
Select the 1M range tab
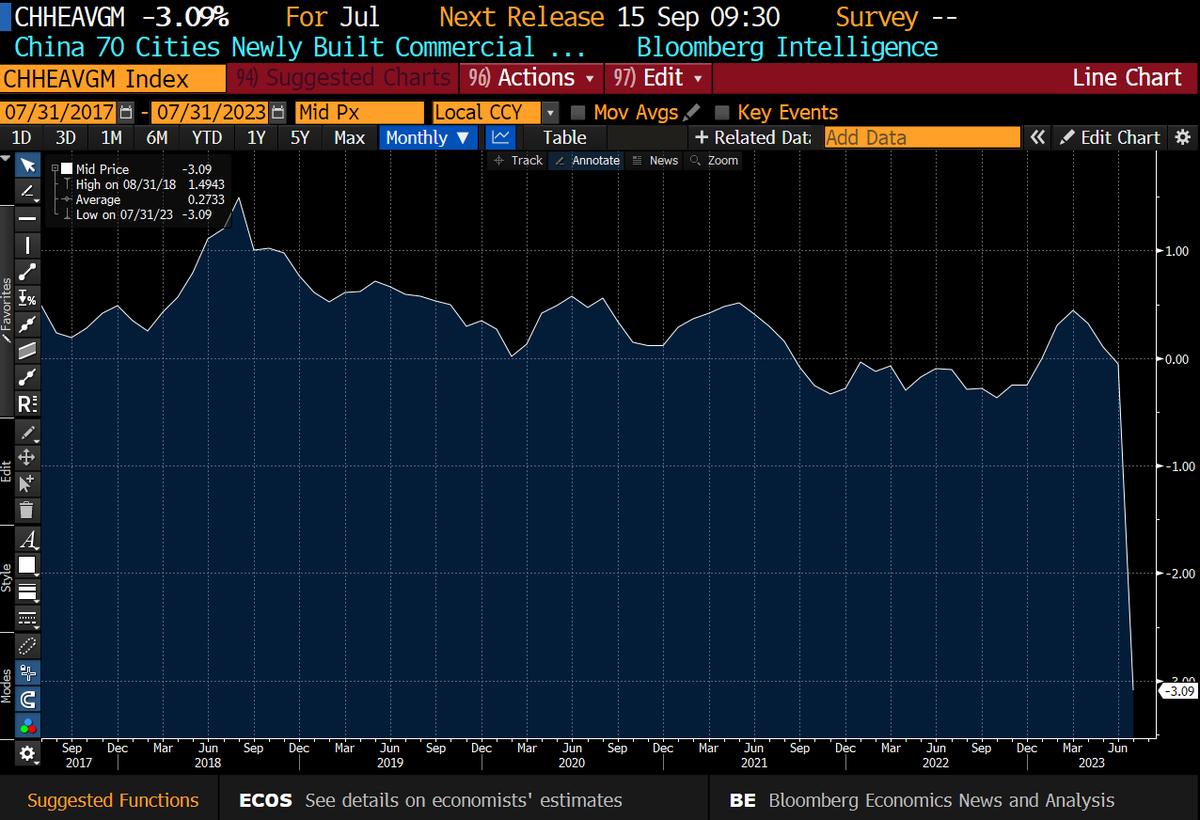[112, 138]
